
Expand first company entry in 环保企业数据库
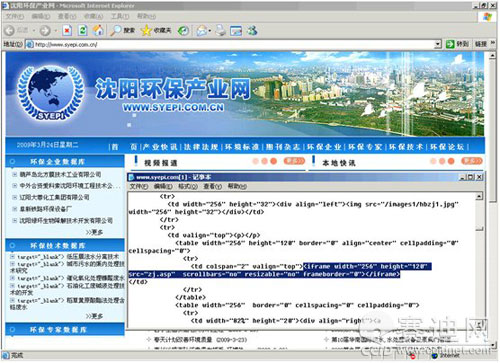point(14,174)
